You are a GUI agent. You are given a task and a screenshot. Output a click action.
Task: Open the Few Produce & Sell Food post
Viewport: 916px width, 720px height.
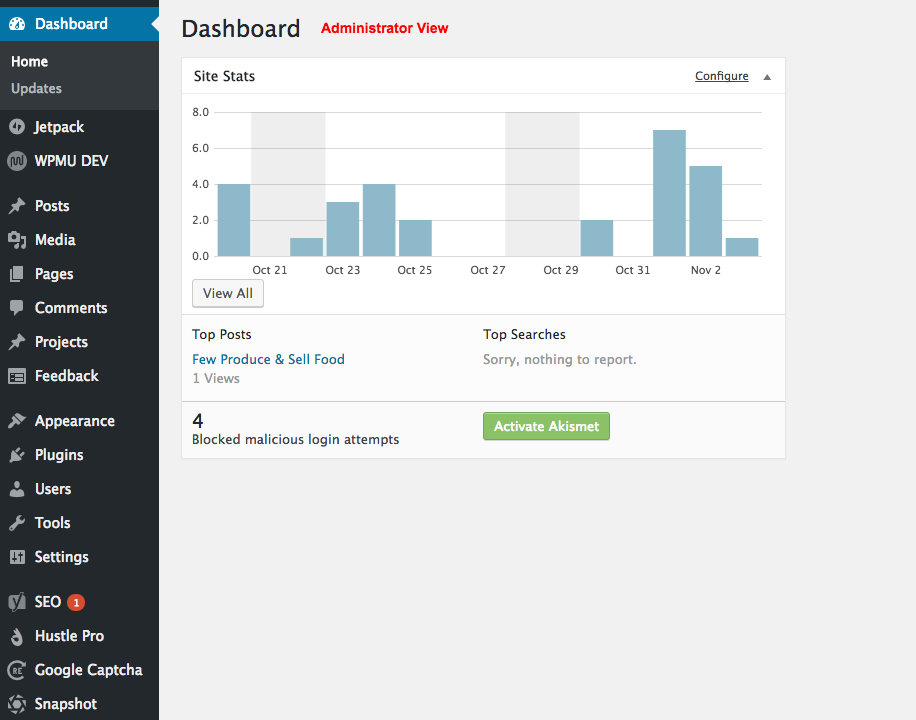(x=268, y=359)
